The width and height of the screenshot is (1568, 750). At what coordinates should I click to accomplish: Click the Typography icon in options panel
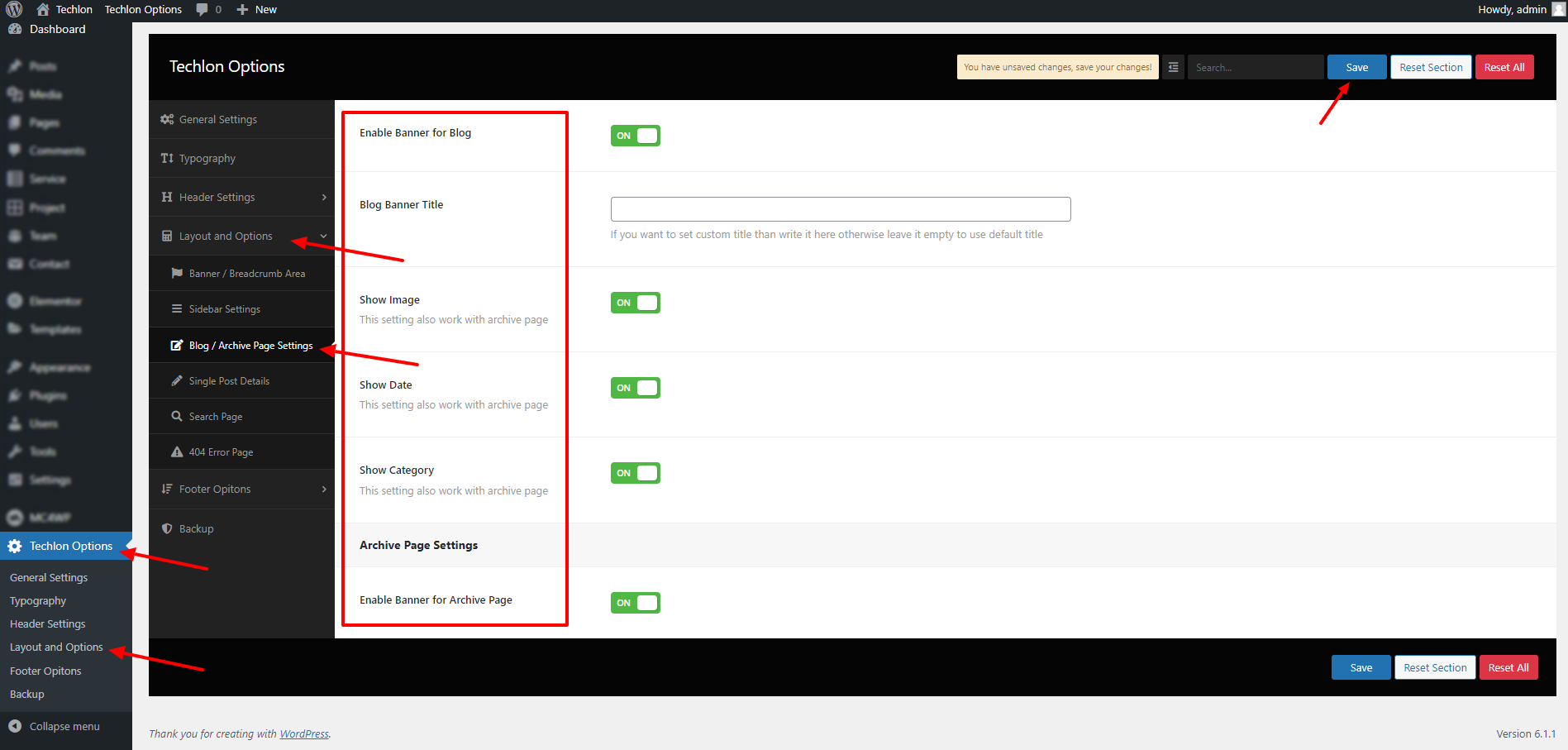(x=167, y=158)
